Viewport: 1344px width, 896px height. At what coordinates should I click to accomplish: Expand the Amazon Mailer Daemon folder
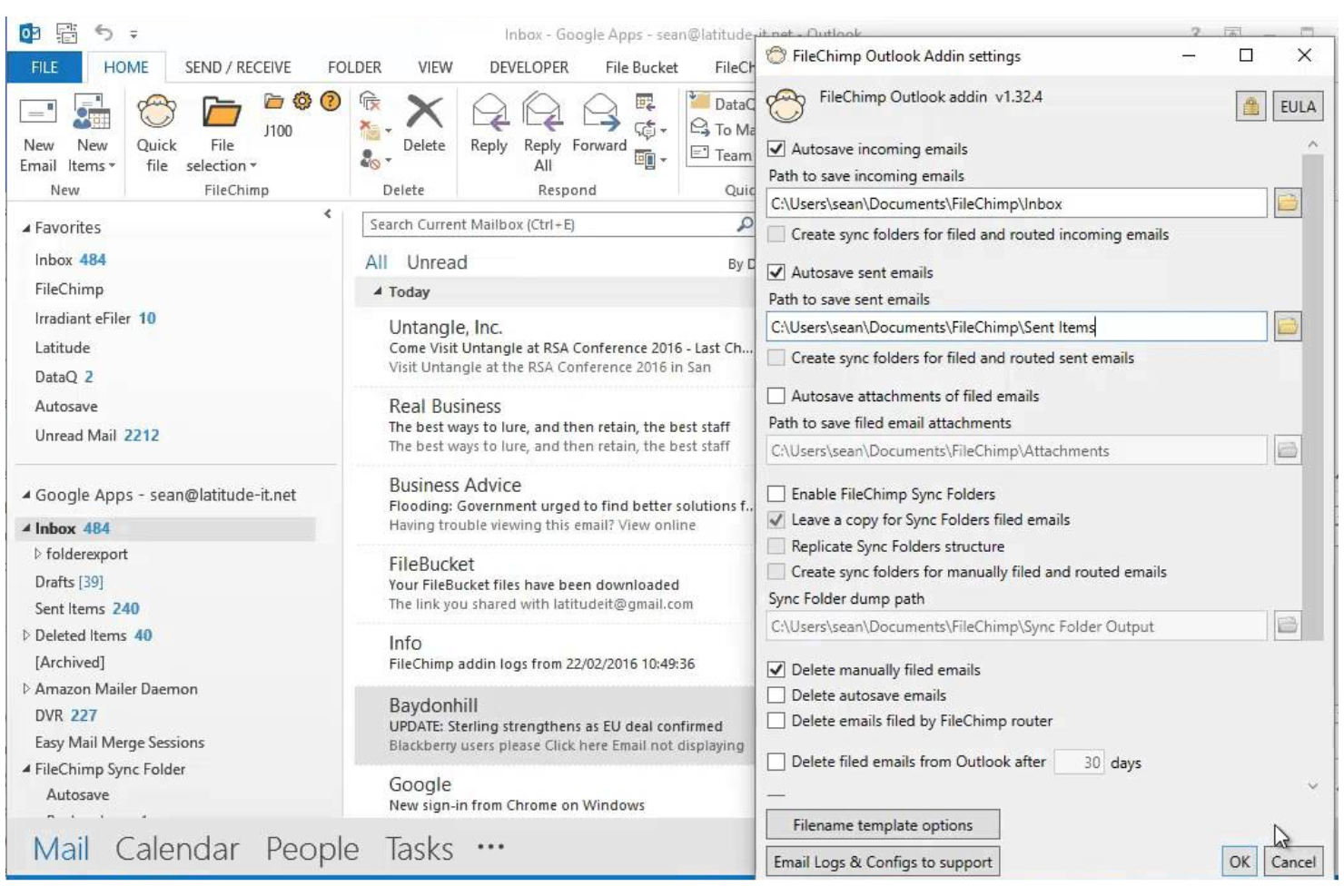click(26, 689)
